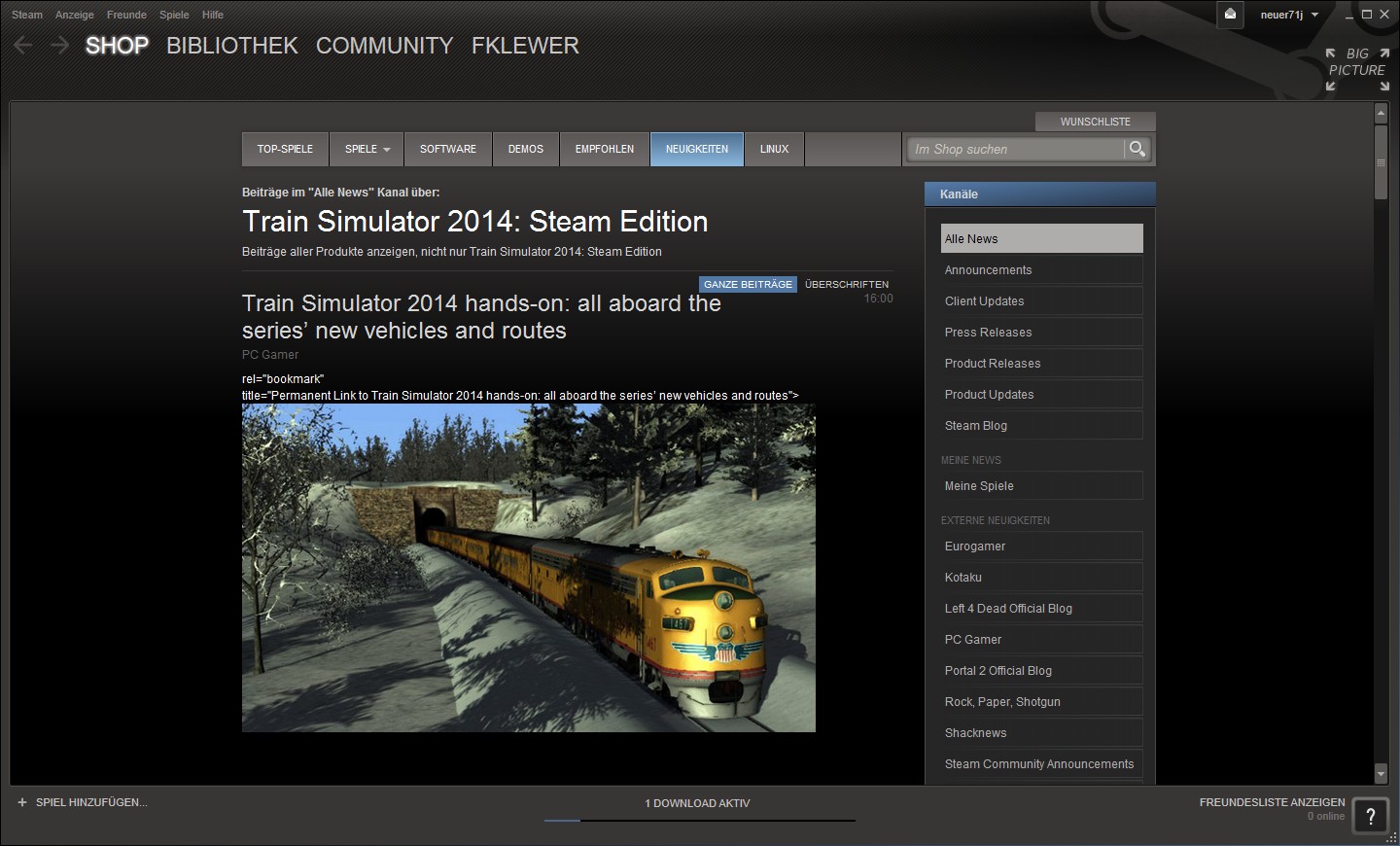Open the Steam menu
The height and width of the screenshot is (846, 1400).
point(27,15)
